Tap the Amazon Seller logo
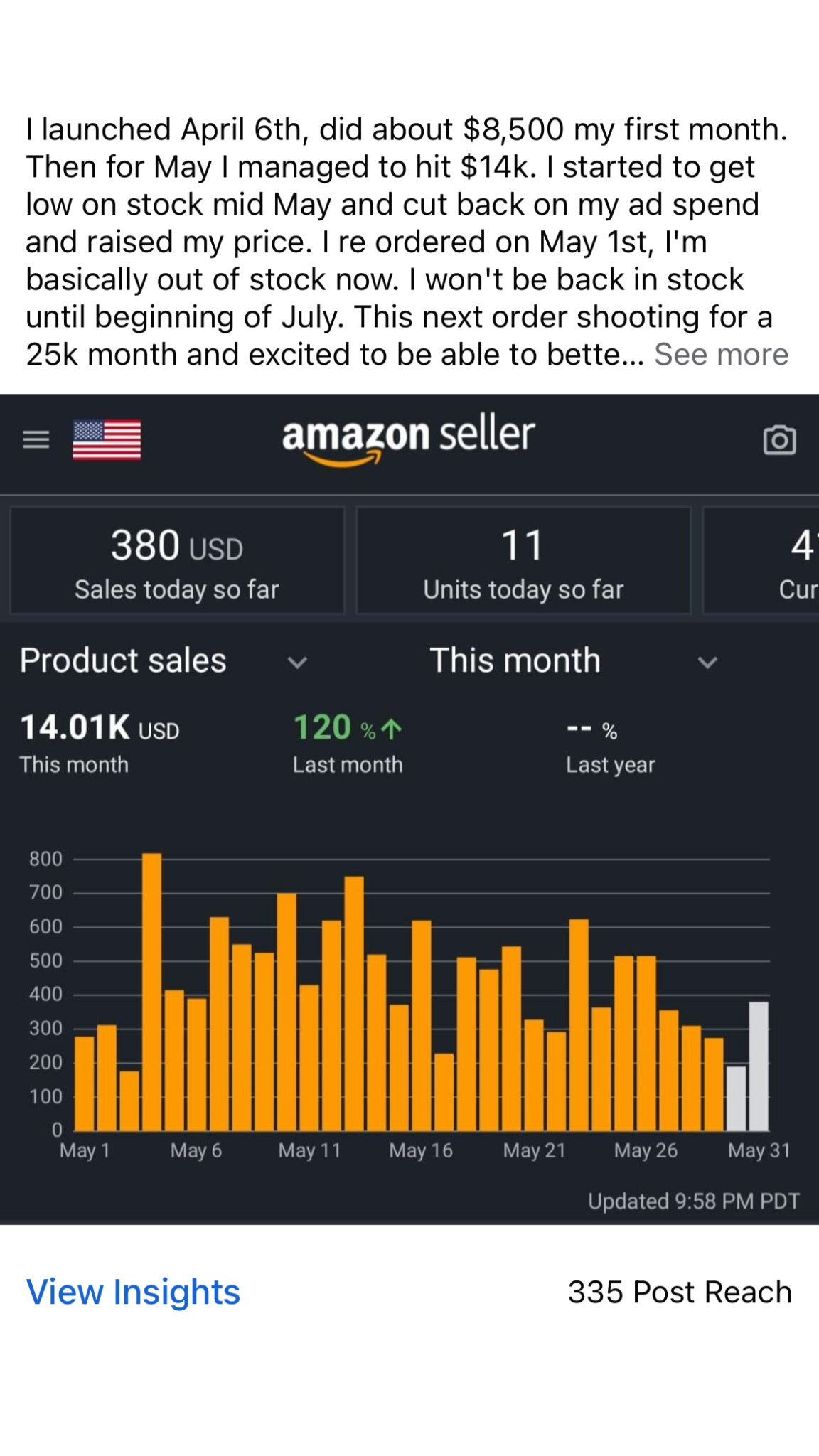This screenshot has height=1456, width=819. point(408,439)
